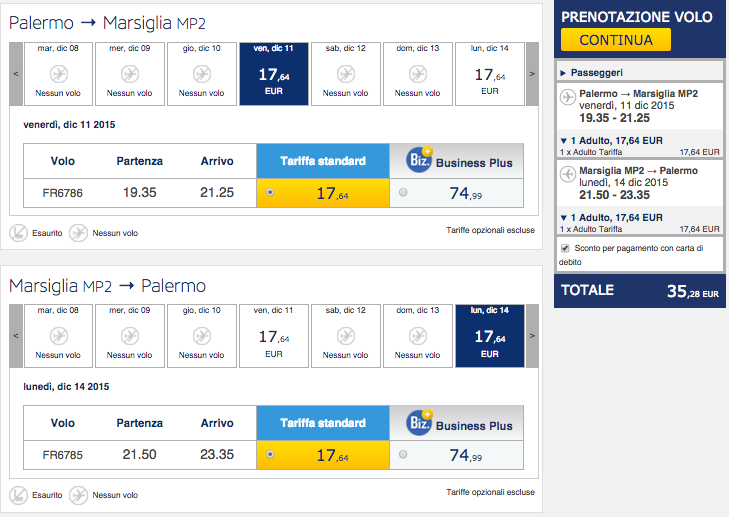The image size is (729, 517).
Task: Select standard fare 17,64 for flight FR6786
Action: tap(270, 192)
